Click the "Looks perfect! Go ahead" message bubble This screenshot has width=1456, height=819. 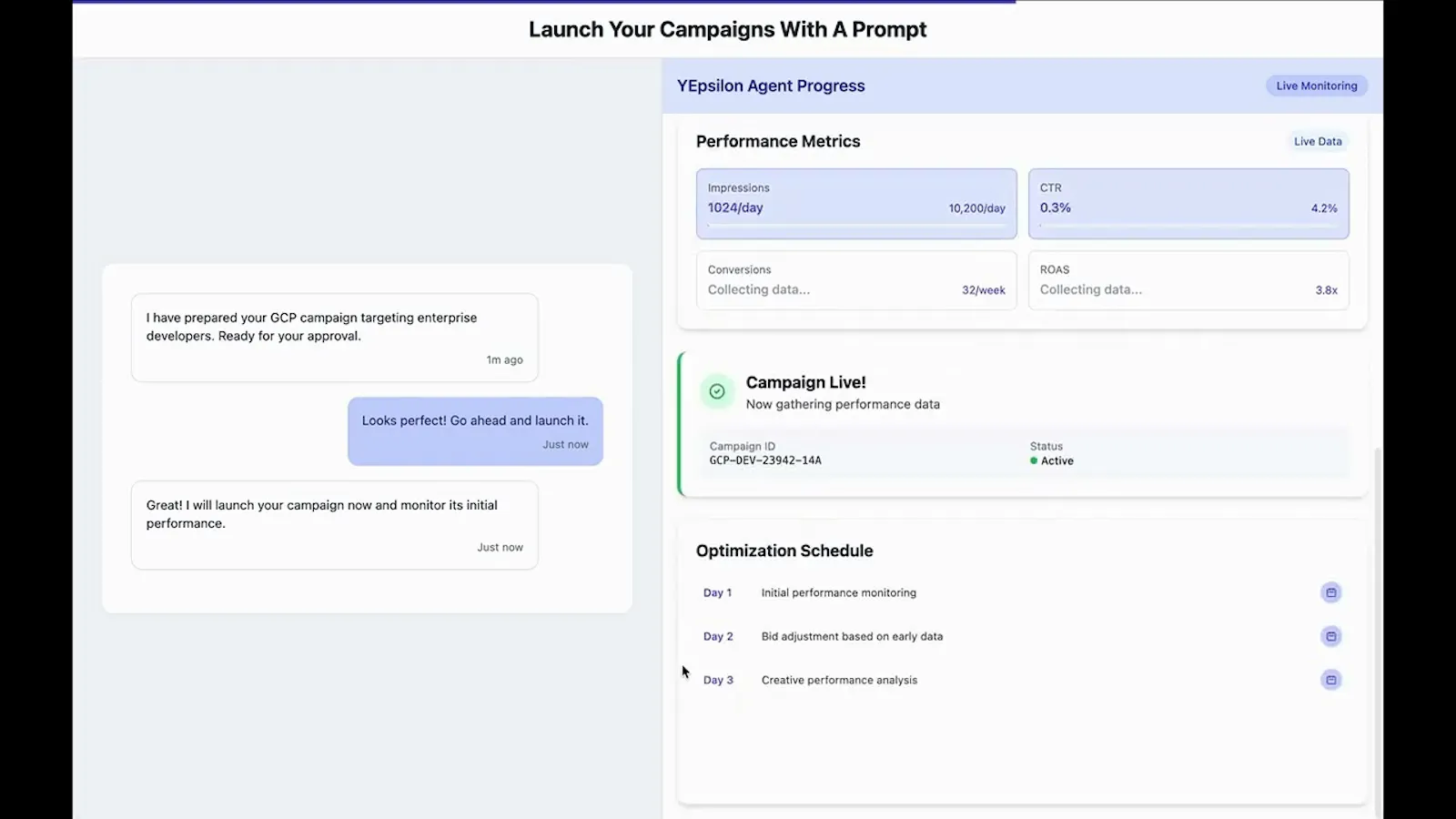click(475, 431)
